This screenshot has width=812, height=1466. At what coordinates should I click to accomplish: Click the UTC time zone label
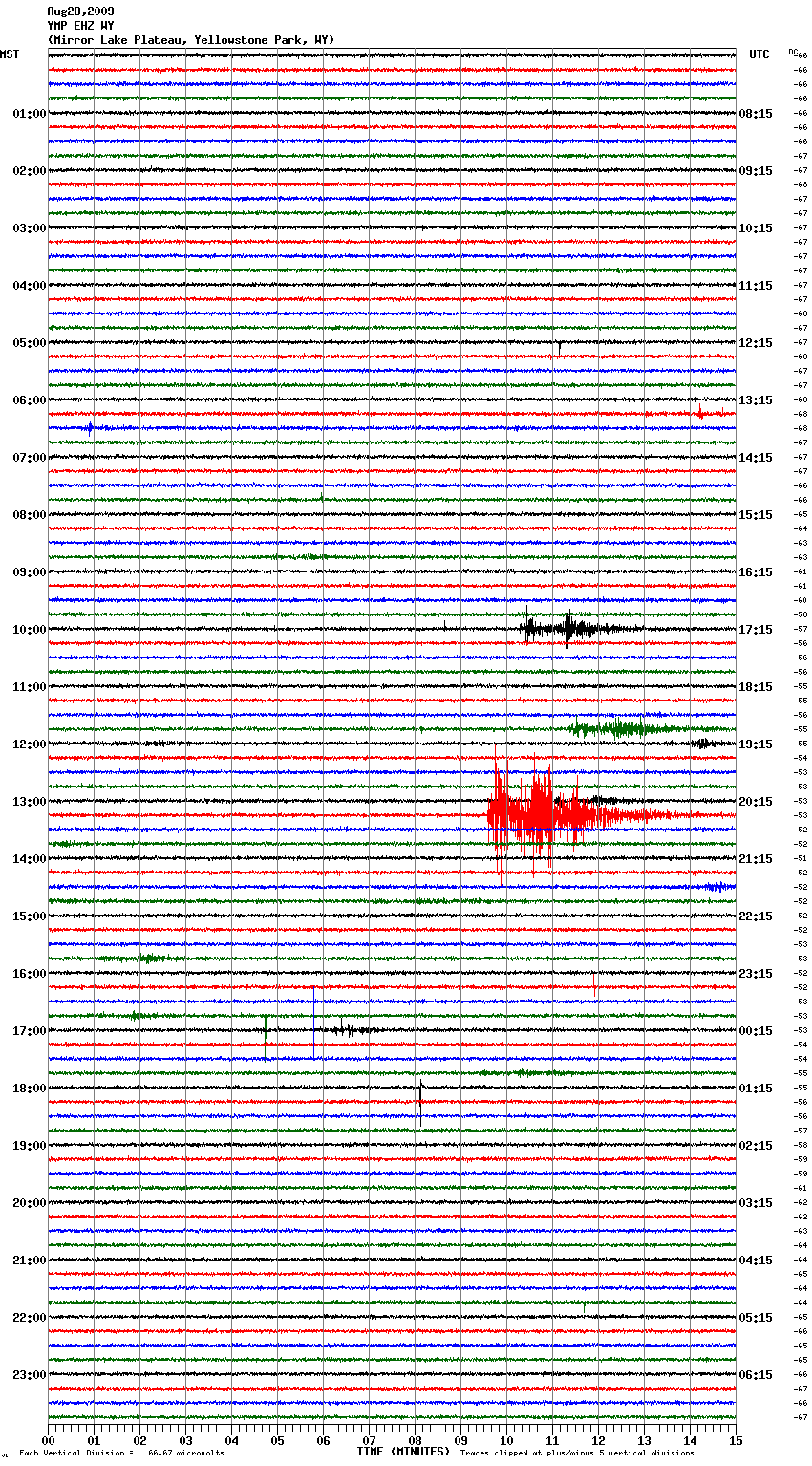pyautogui.click(x=759, y=54)
